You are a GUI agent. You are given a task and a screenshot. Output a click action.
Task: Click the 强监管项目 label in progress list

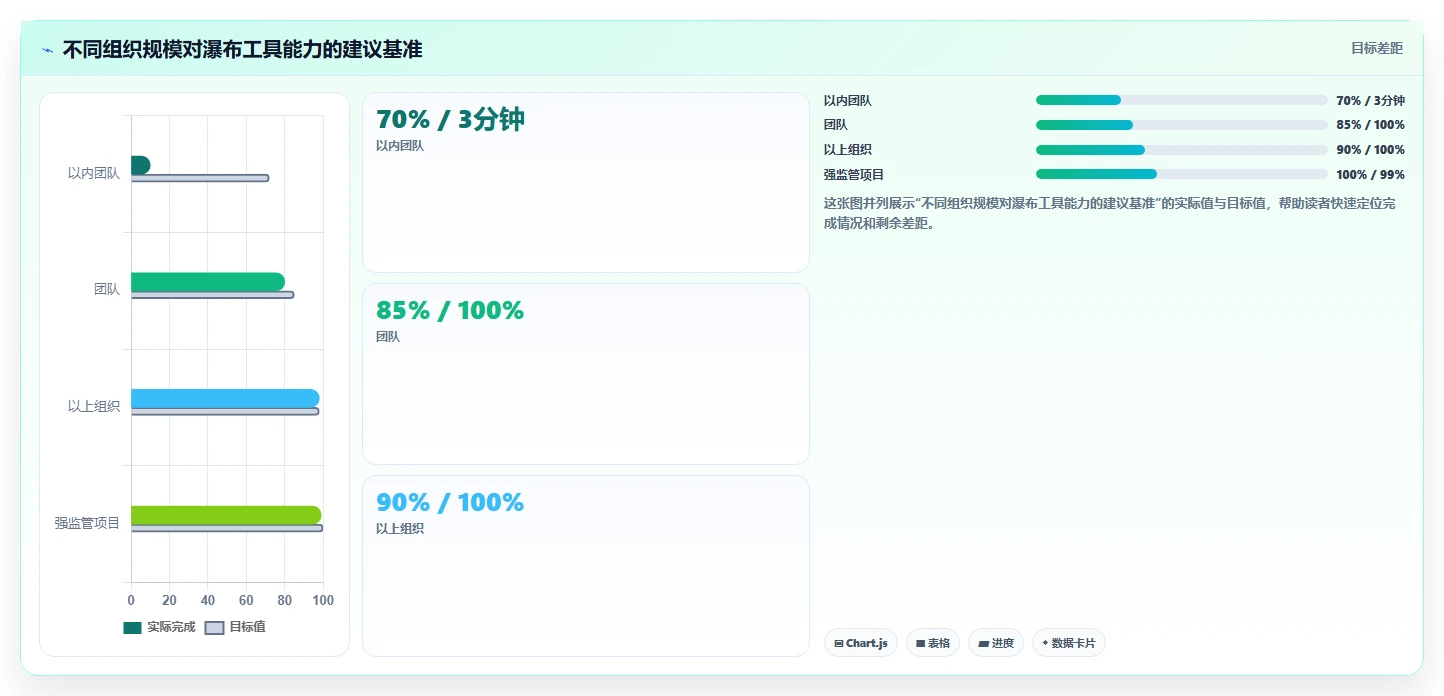pyautogui.click(x=854, y=174)
